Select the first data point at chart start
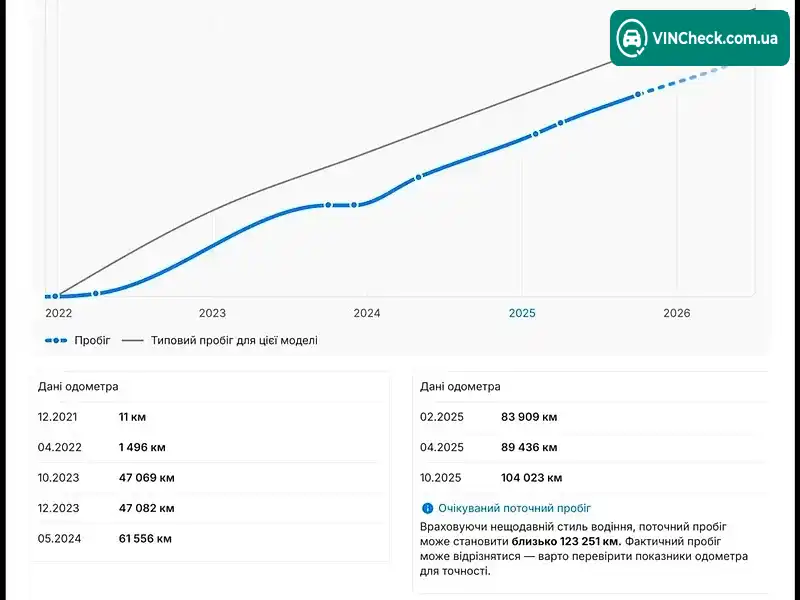The width and height of the screenshot is (800, 600). coord(56,296)
